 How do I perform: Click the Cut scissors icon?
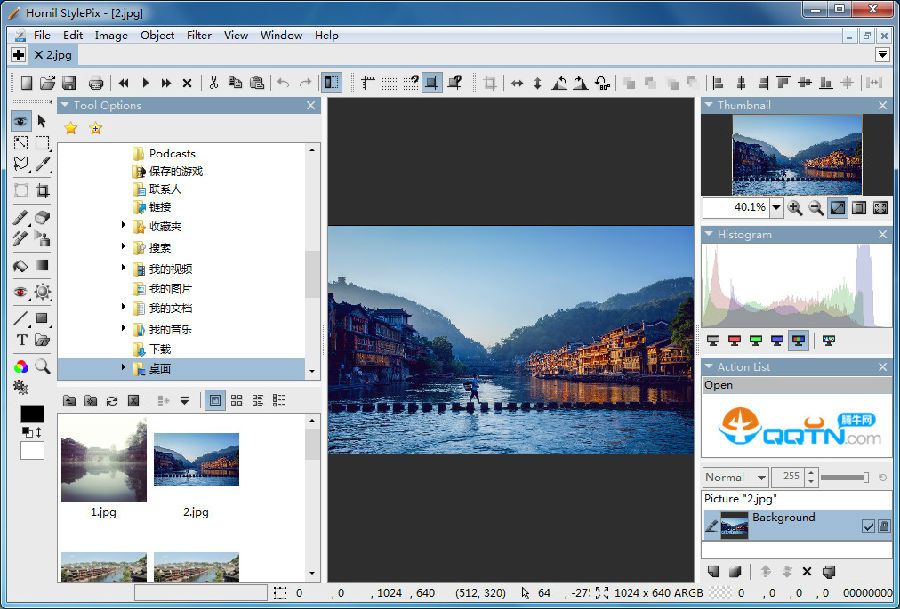213,83
